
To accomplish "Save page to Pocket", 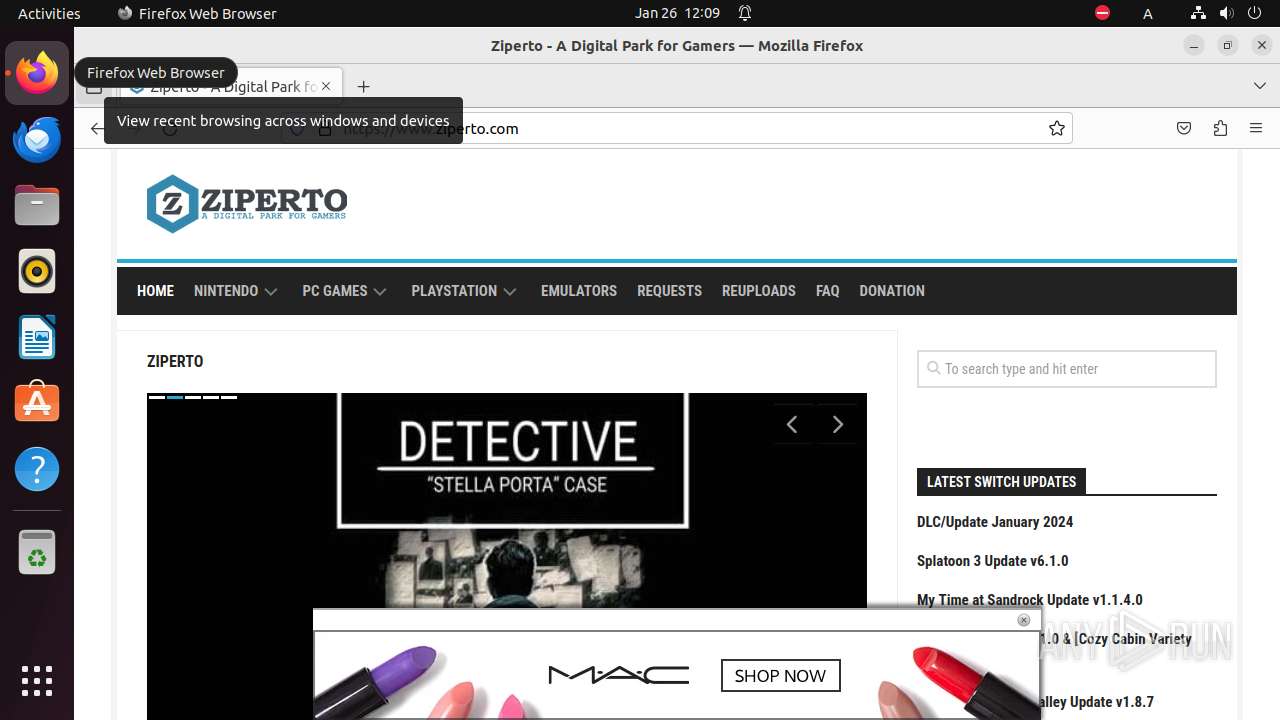I will 1184,128.
